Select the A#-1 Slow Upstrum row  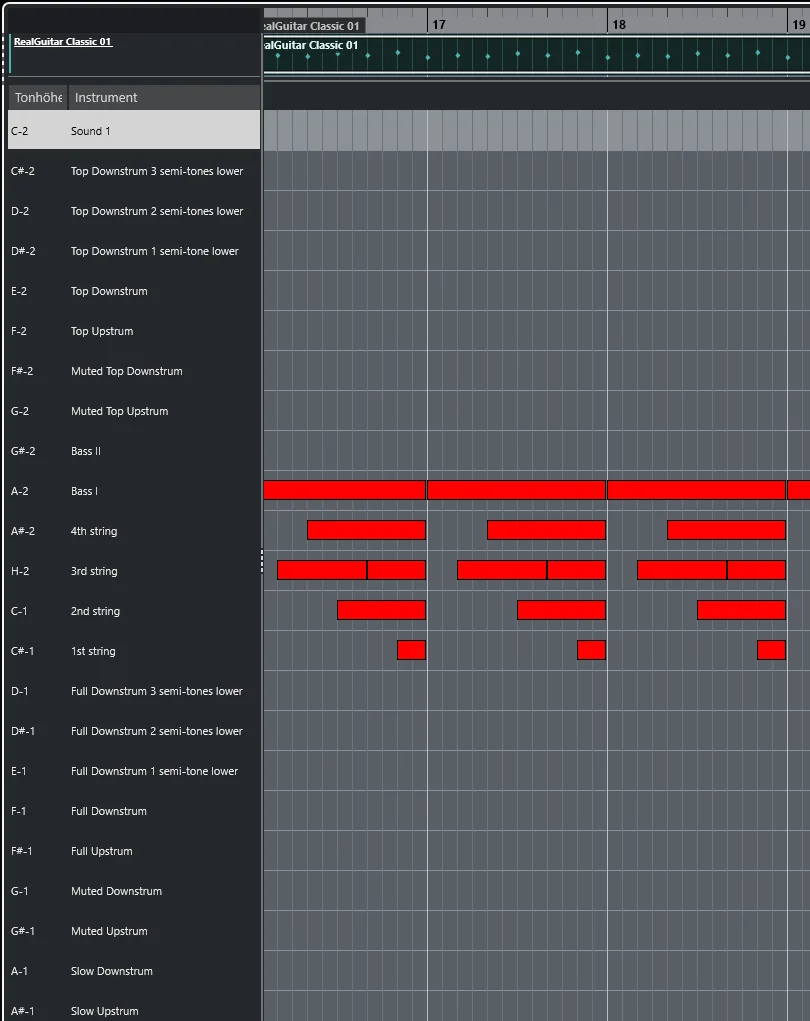[134, 1011]
